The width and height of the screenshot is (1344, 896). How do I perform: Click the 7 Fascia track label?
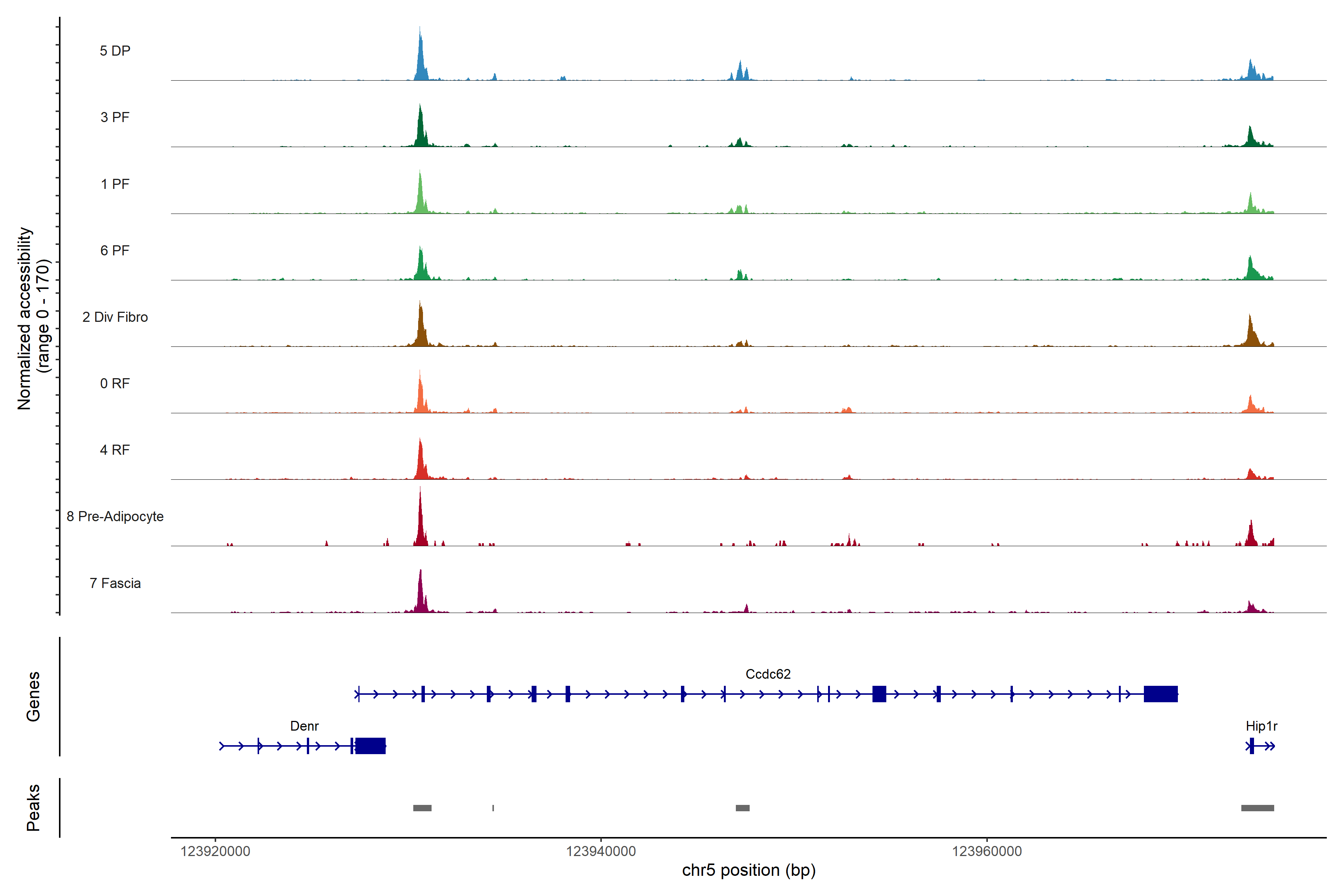click(115, 584)
